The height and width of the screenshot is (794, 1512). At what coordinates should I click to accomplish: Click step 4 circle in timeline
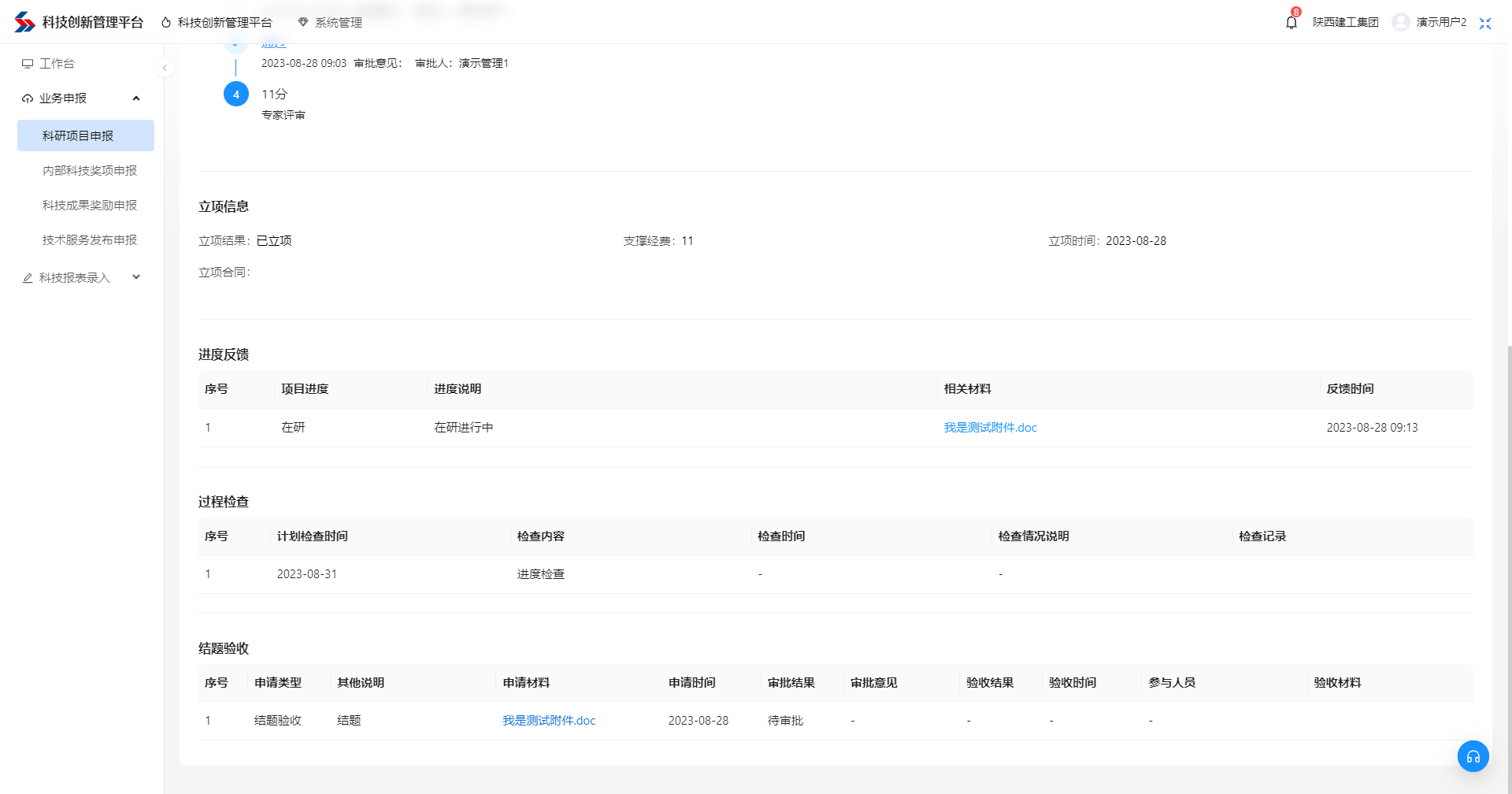(236, 95)
